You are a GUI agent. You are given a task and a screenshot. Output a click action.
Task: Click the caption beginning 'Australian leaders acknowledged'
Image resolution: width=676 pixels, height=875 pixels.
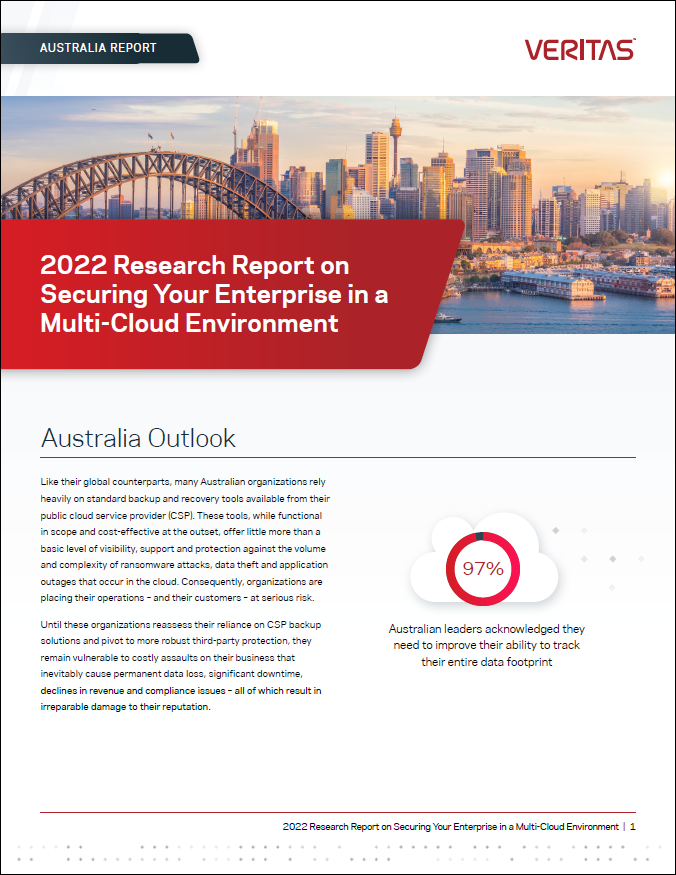[486, 645]
